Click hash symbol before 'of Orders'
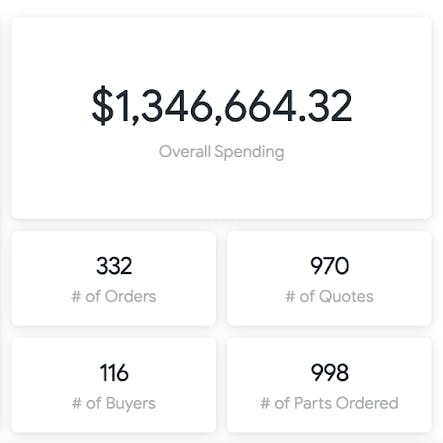The image size is (443, 443). 76,296
